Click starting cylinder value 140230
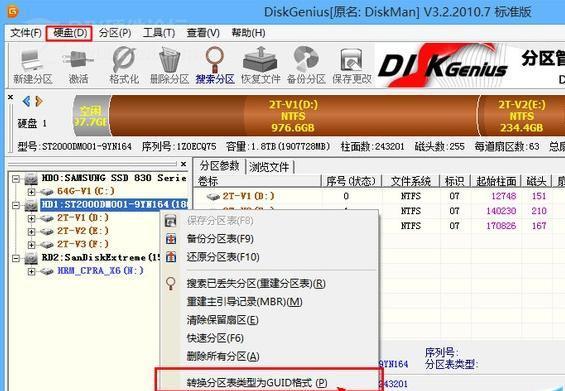 501,211
